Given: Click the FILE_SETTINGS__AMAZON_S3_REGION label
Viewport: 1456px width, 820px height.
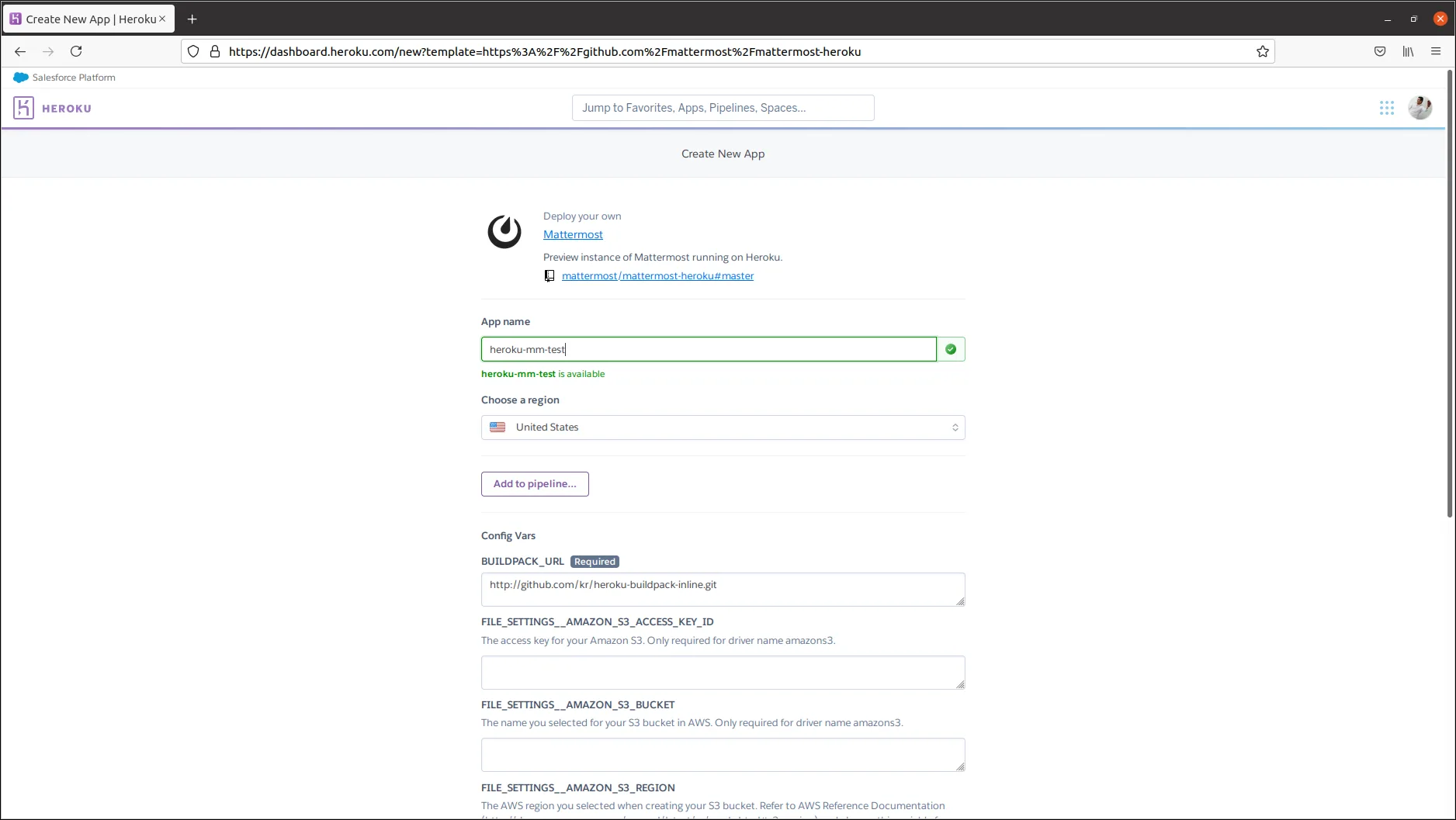Looking at the screenshot, I should (578, 787).
